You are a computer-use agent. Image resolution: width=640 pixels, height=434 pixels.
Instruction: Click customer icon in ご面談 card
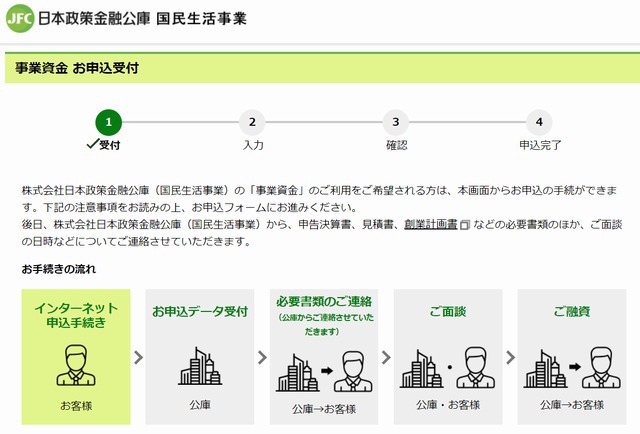476,368
